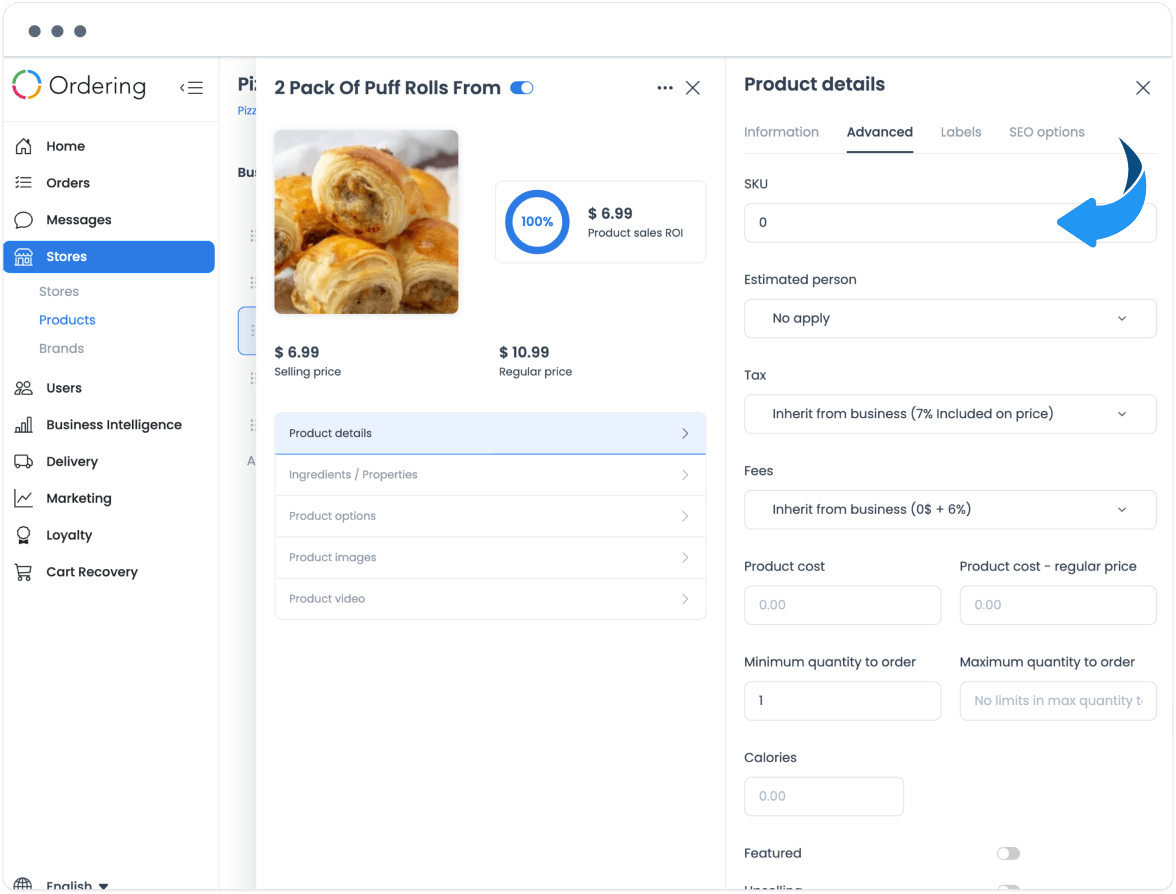Open Marketing in the sidebar
The width and height of the screenshot is (1176, 894).
[x=79, y=498]
